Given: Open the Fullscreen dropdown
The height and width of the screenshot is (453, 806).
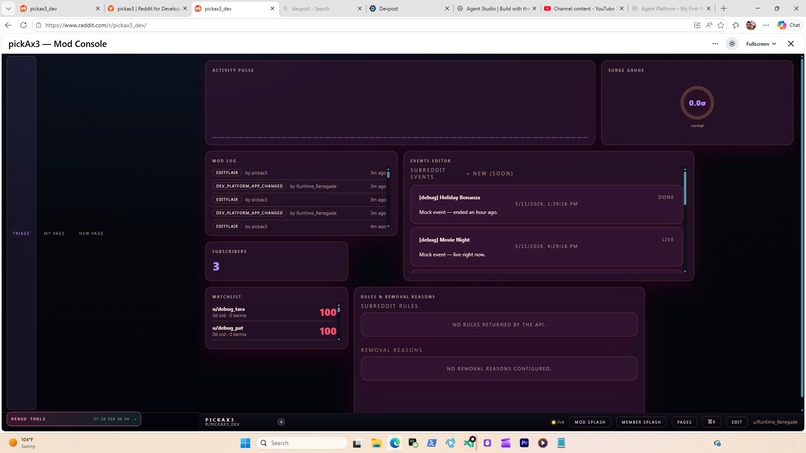Looking at the screenshot, I should pyautogui.click(x=761, y=44).
